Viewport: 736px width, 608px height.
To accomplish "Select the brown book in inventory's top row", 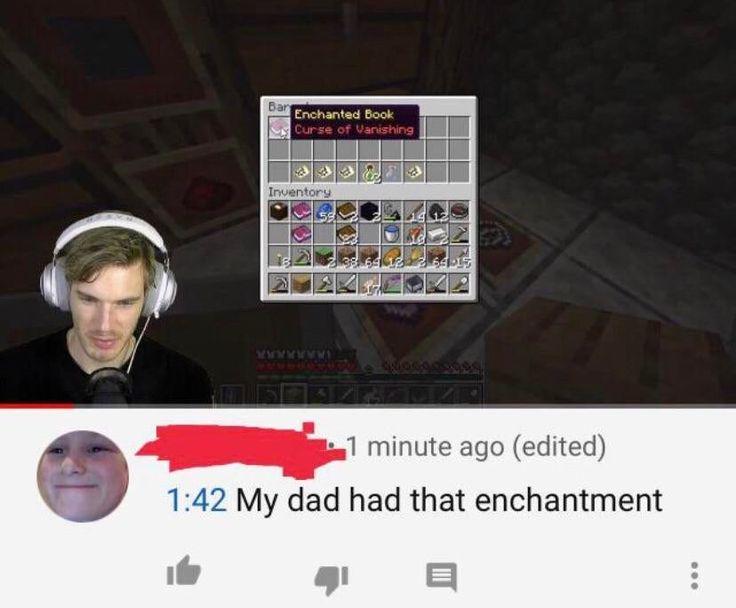I will click(x=346, y=211).
